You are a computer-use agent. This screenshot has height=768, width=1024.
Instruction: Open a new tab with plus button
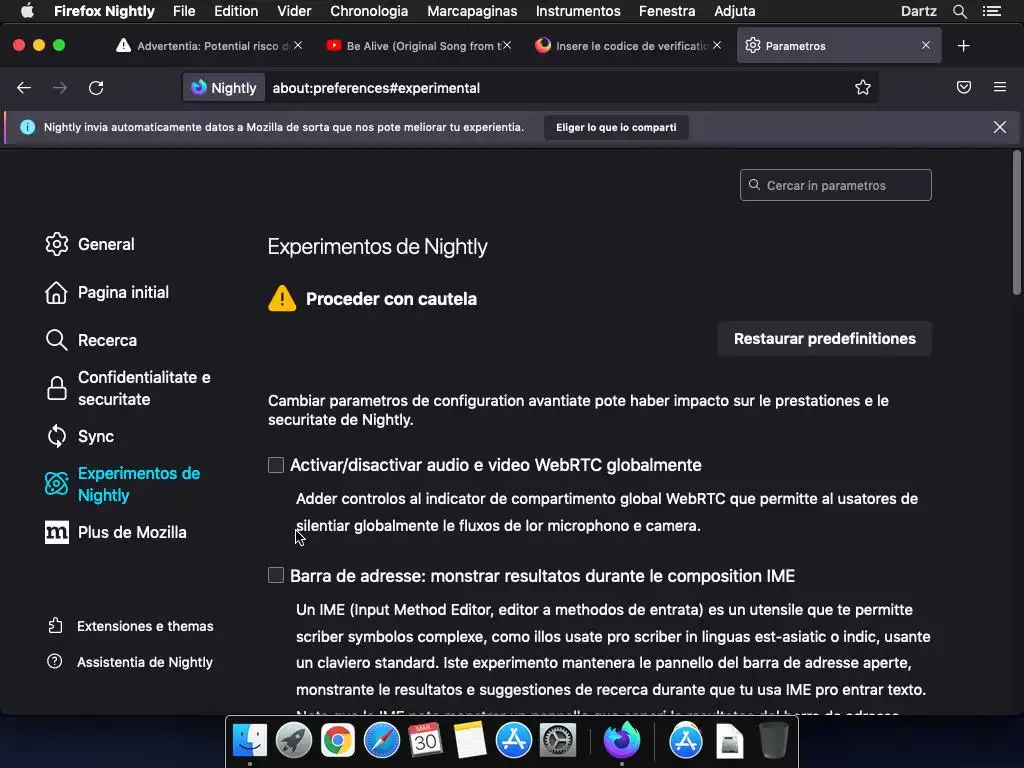(x=963, y=46)
